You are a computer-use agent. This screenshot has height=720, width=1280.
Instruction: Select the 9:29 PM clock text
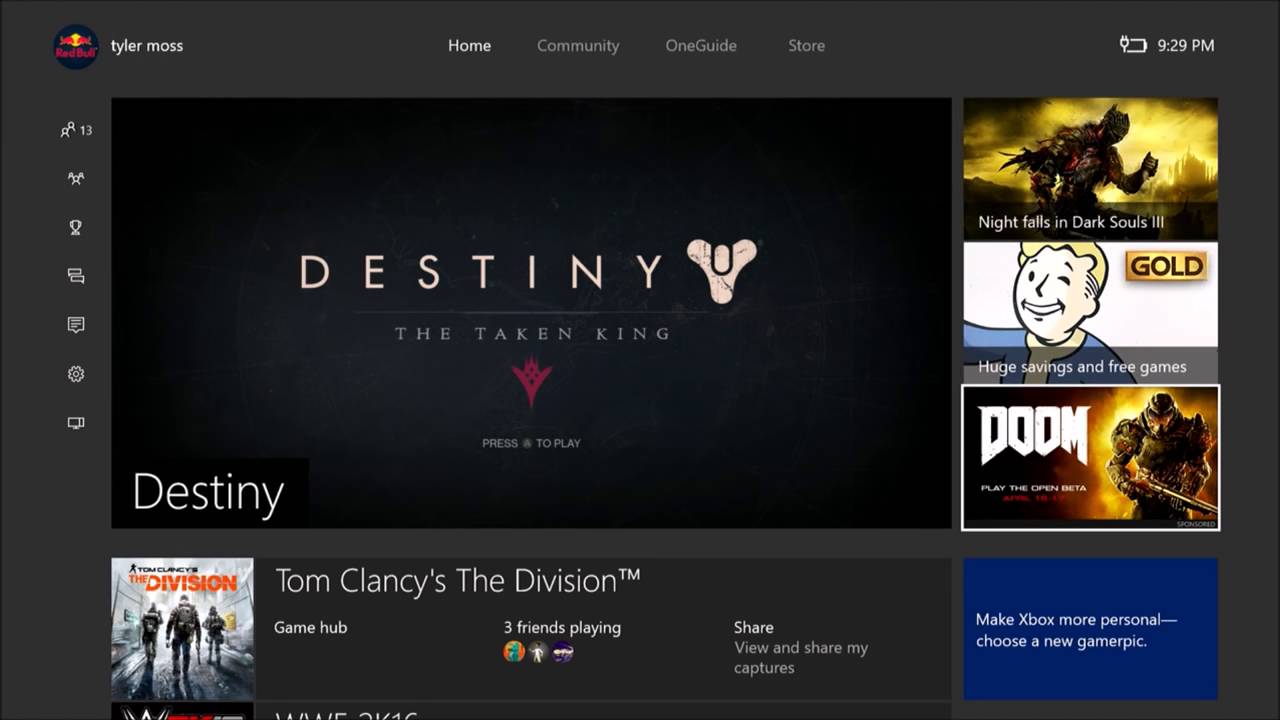click(1185, 46)
